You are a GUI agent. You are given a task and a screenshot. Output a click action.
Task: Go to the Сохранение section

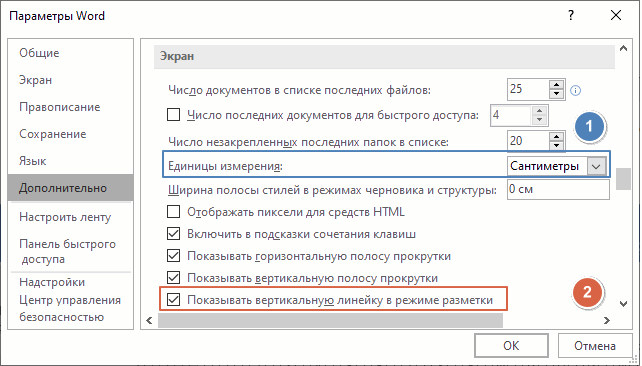(x=53, y=134)
